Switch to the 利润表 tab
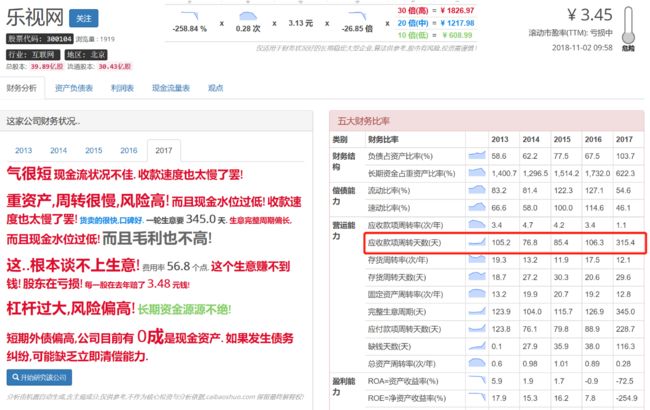Viewport: 650px width, 410px height. [122, 88]
